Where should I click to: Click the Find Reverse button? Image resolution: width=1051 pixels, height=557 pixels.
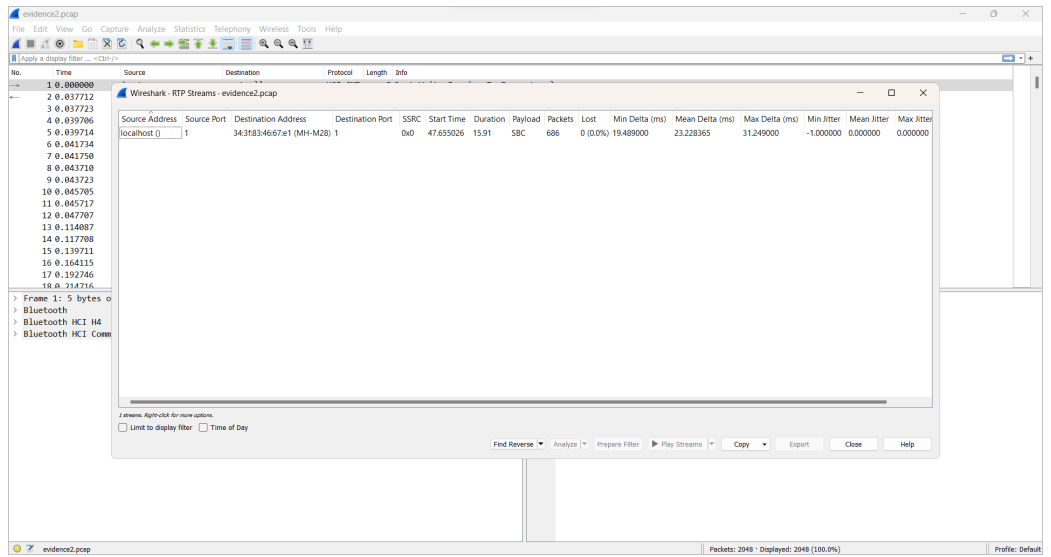(513, 444)
